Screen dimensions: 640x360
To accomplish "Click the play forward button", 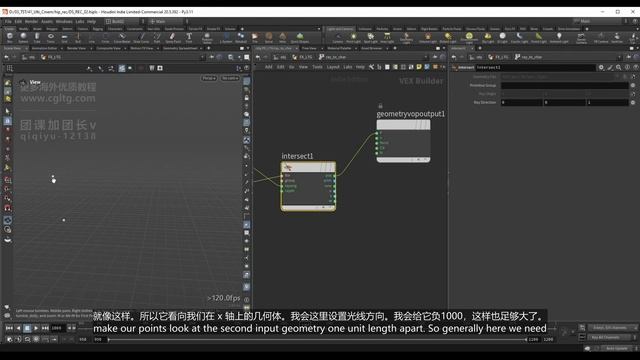I will coord(36,328).
